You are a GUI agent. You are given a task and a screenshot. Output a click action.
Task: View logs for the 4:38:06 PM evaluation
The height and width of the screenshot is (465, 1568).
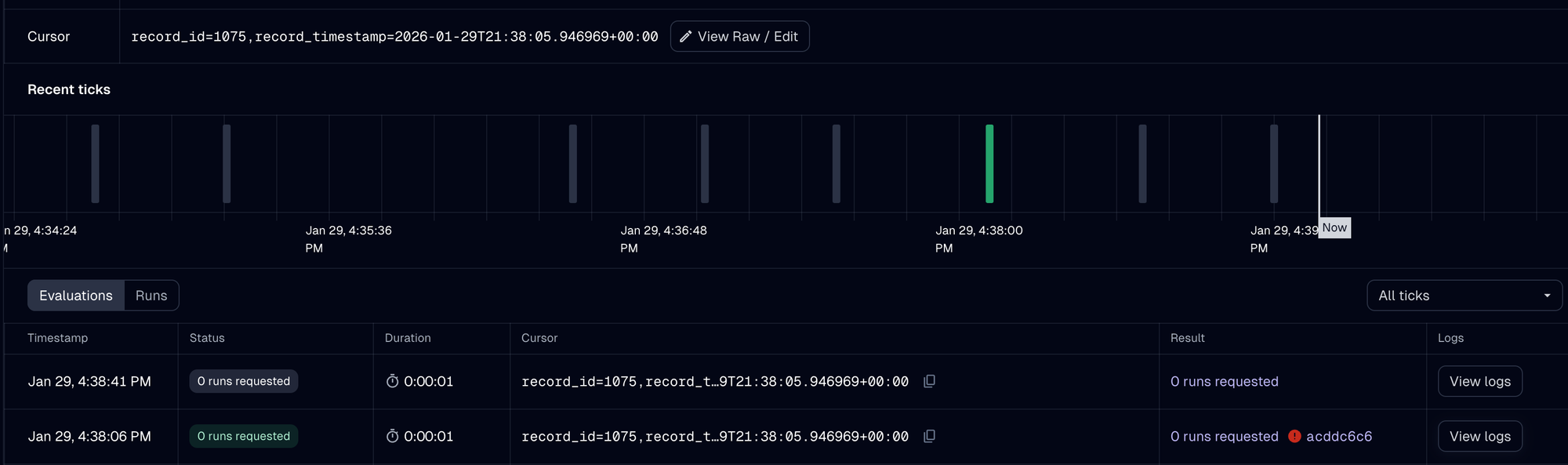pos(1479,436)
